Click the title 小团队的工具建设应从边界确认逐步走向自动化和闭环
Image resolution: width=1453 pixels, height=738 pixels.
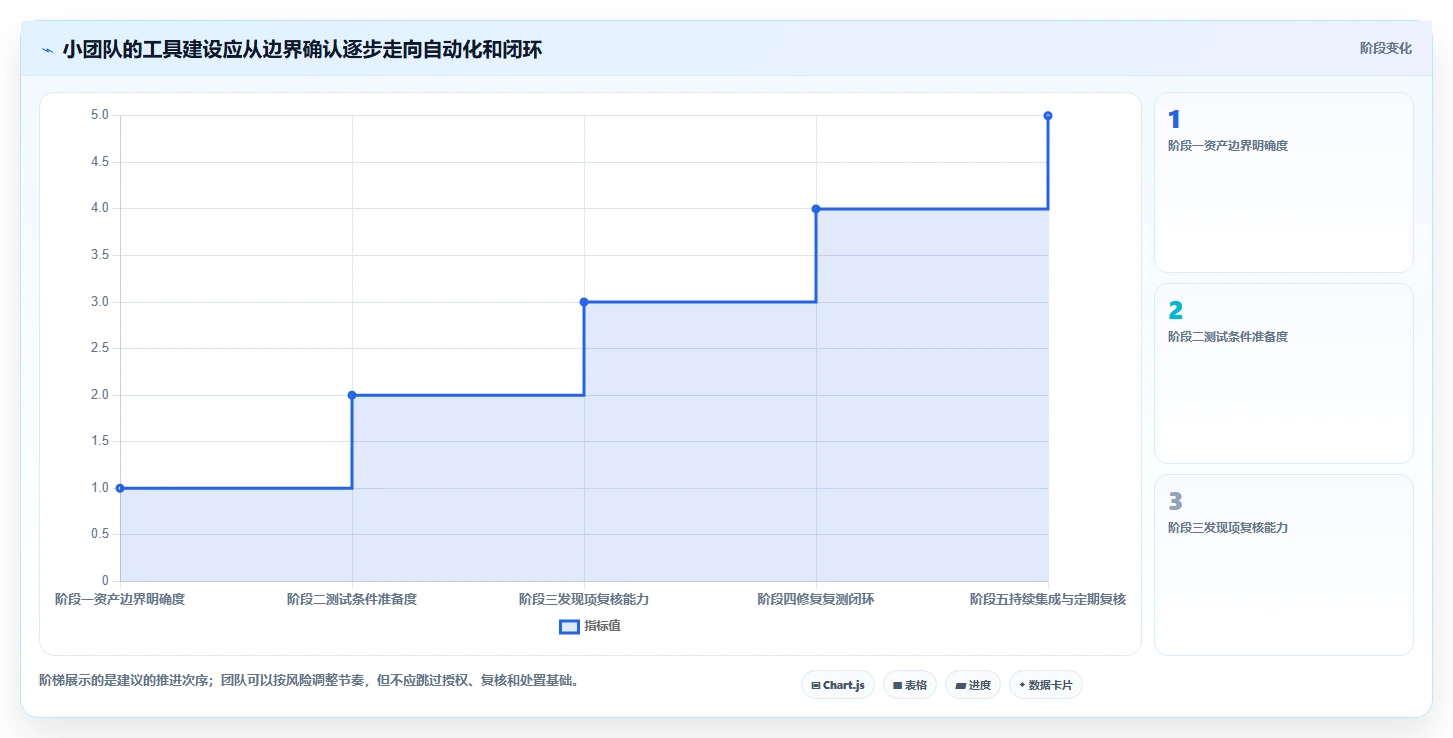click(302, 49)
